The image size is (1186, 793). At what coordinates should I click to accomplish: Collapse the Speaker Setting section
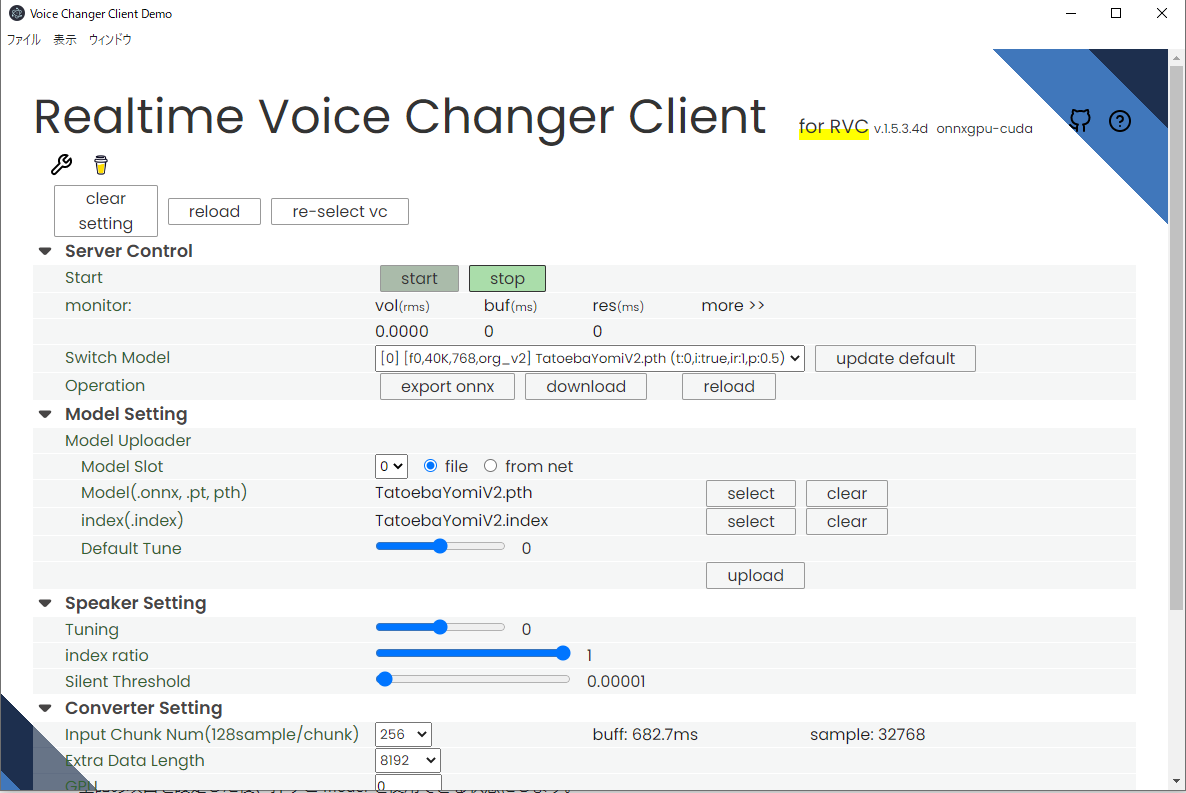(45, 603)
